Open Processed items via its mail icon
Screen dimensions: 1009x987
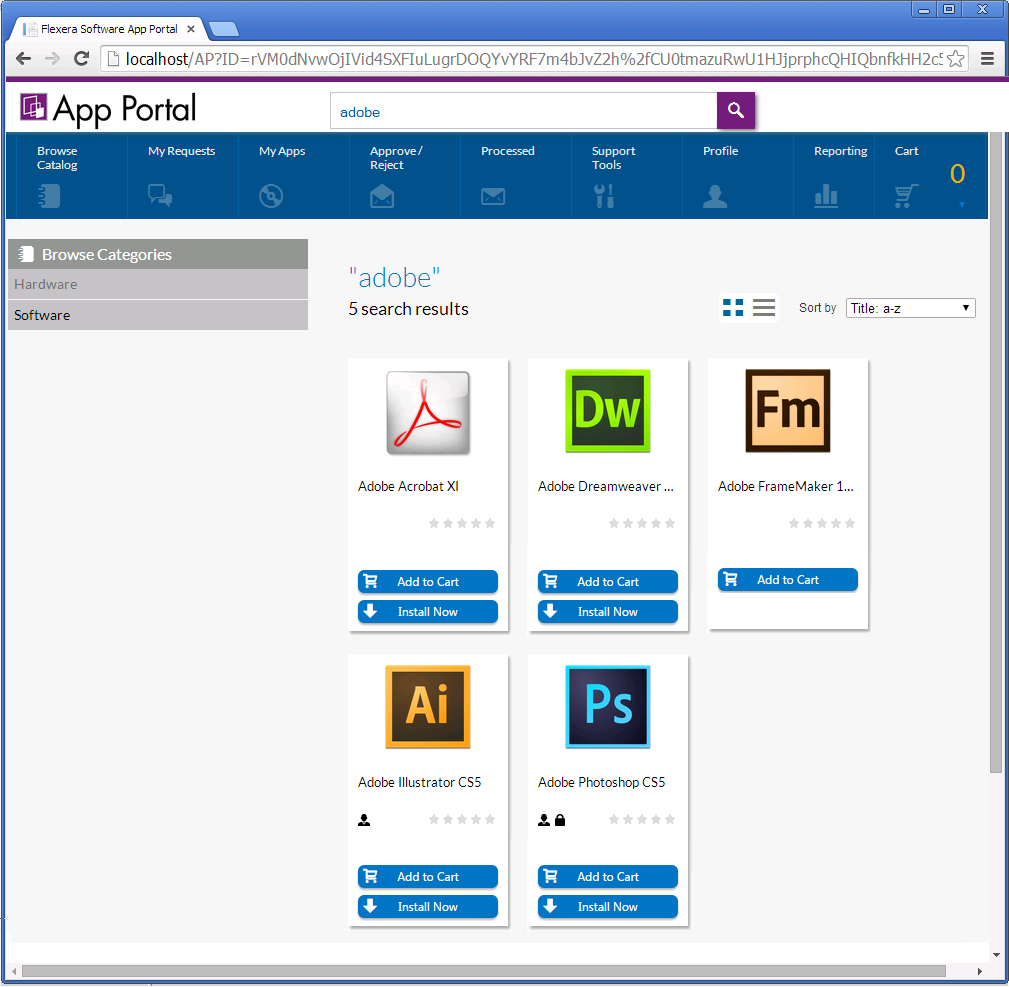492,197
